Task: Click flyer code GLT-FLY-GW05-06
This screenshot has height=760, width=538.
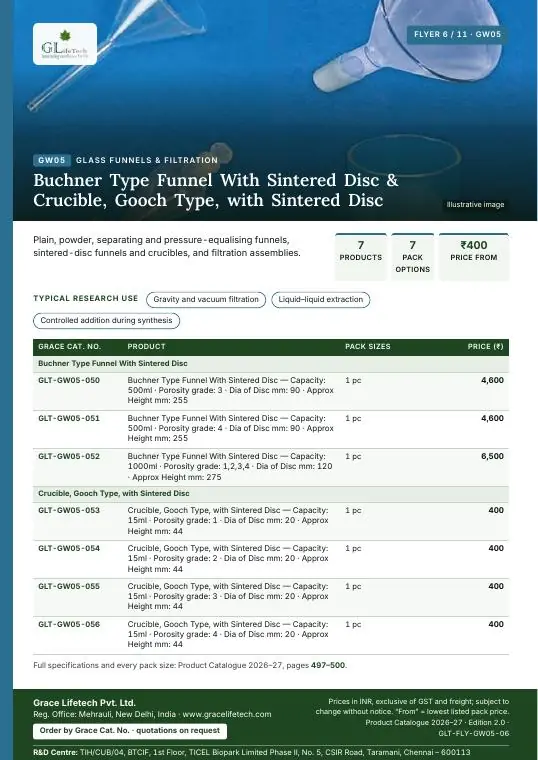Action: tap(474, 733)
